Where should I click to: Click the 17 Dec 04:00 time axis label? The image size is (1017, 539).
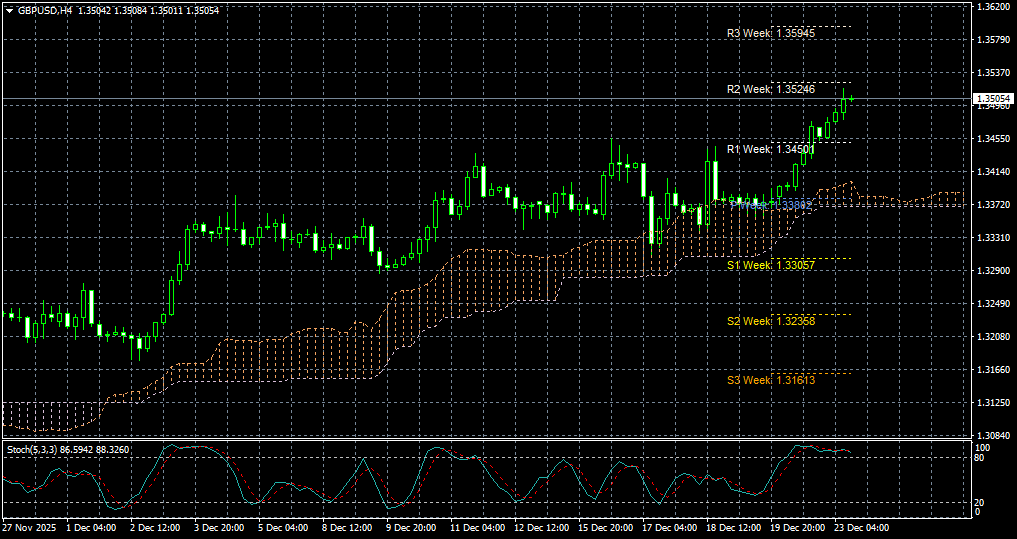pos(668,528)
